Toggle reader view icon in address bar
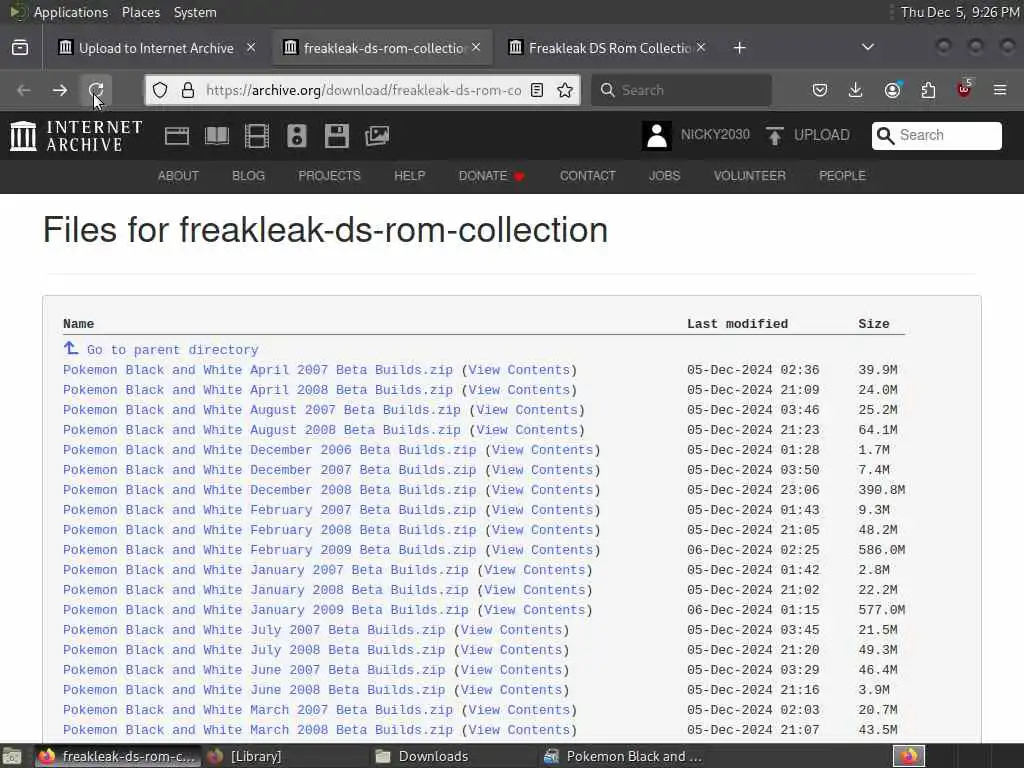The image size is (1024, 768). click(537, 90)
